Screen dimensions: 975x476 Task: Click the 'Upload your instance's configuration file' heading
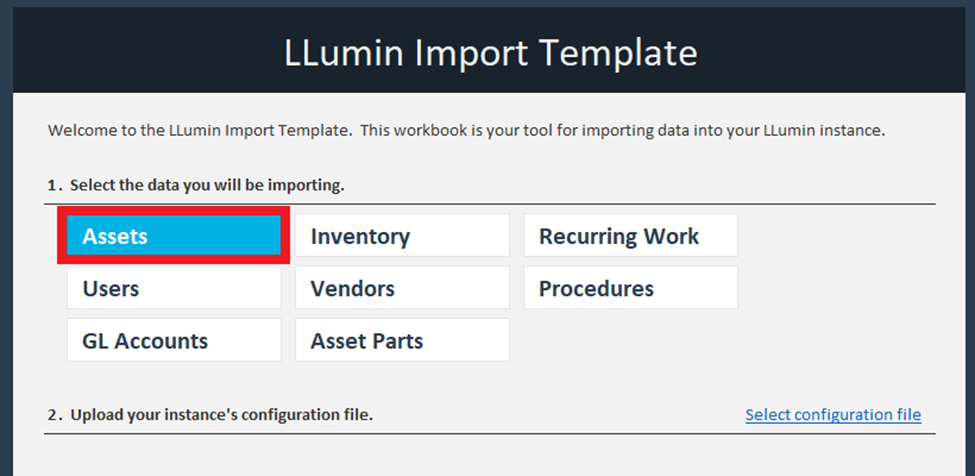click(221, 415)
